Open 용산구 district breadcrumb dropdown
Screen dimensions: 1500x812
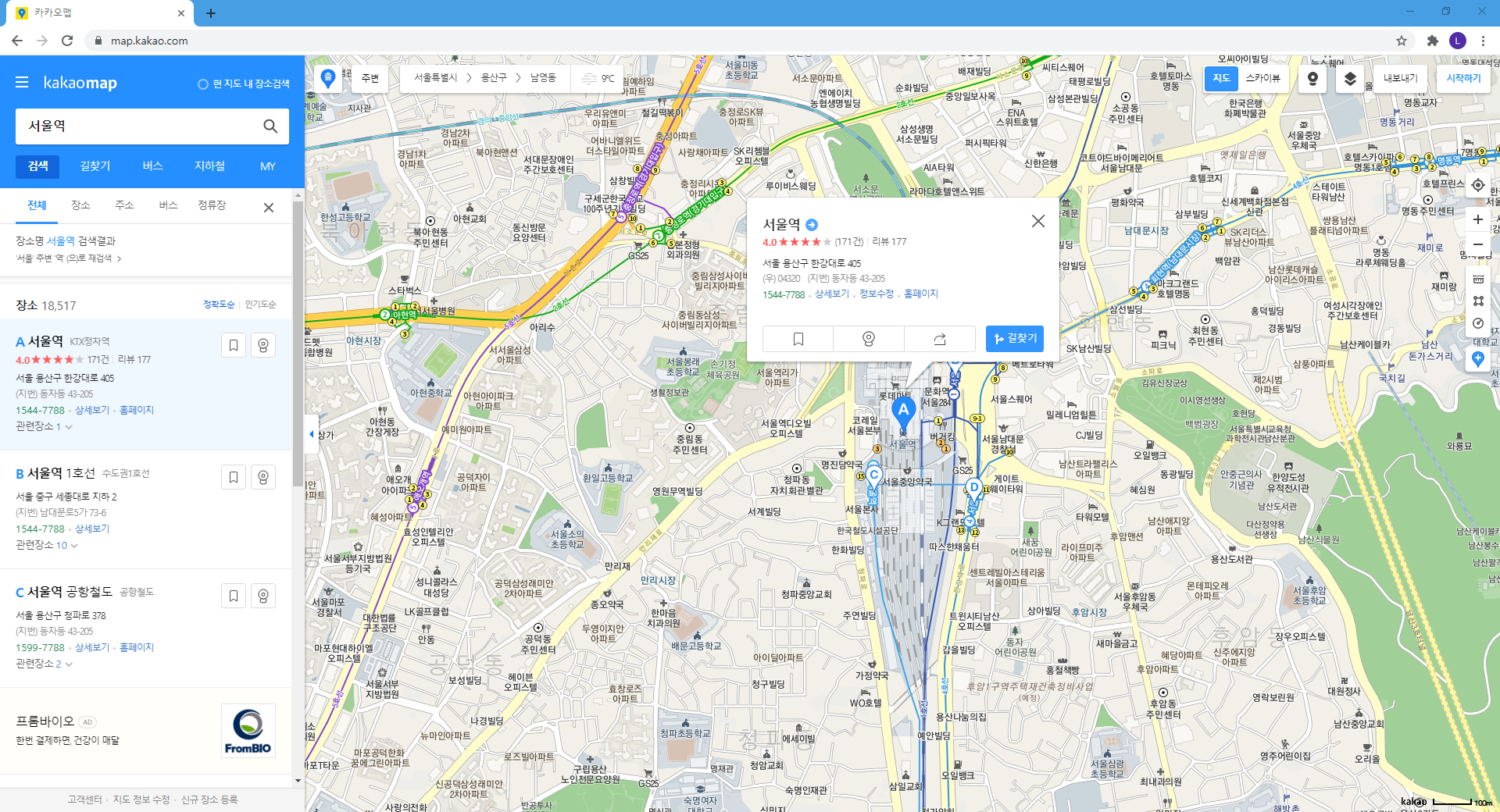[494, 78]
